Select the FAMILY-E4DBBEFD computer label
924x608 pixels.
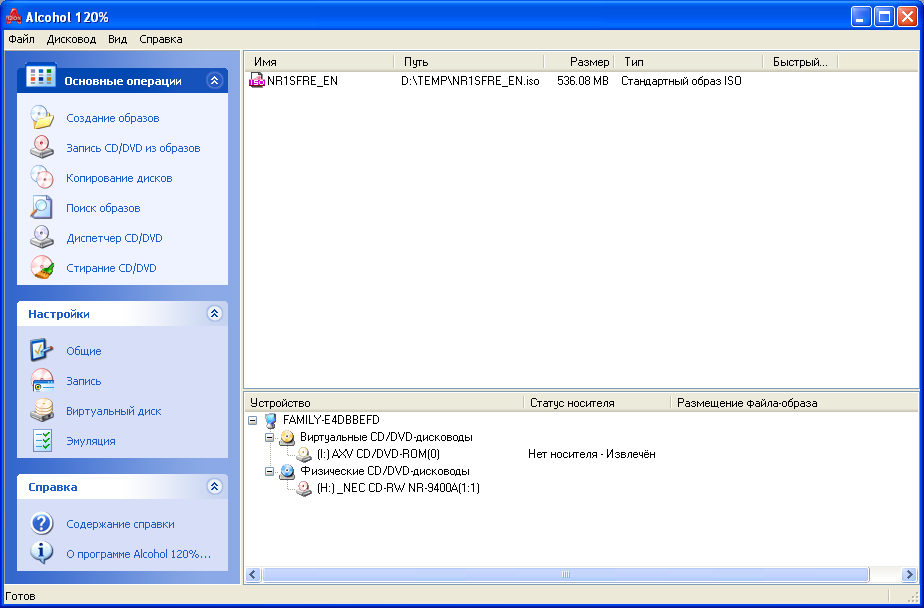tap(331, 420)
